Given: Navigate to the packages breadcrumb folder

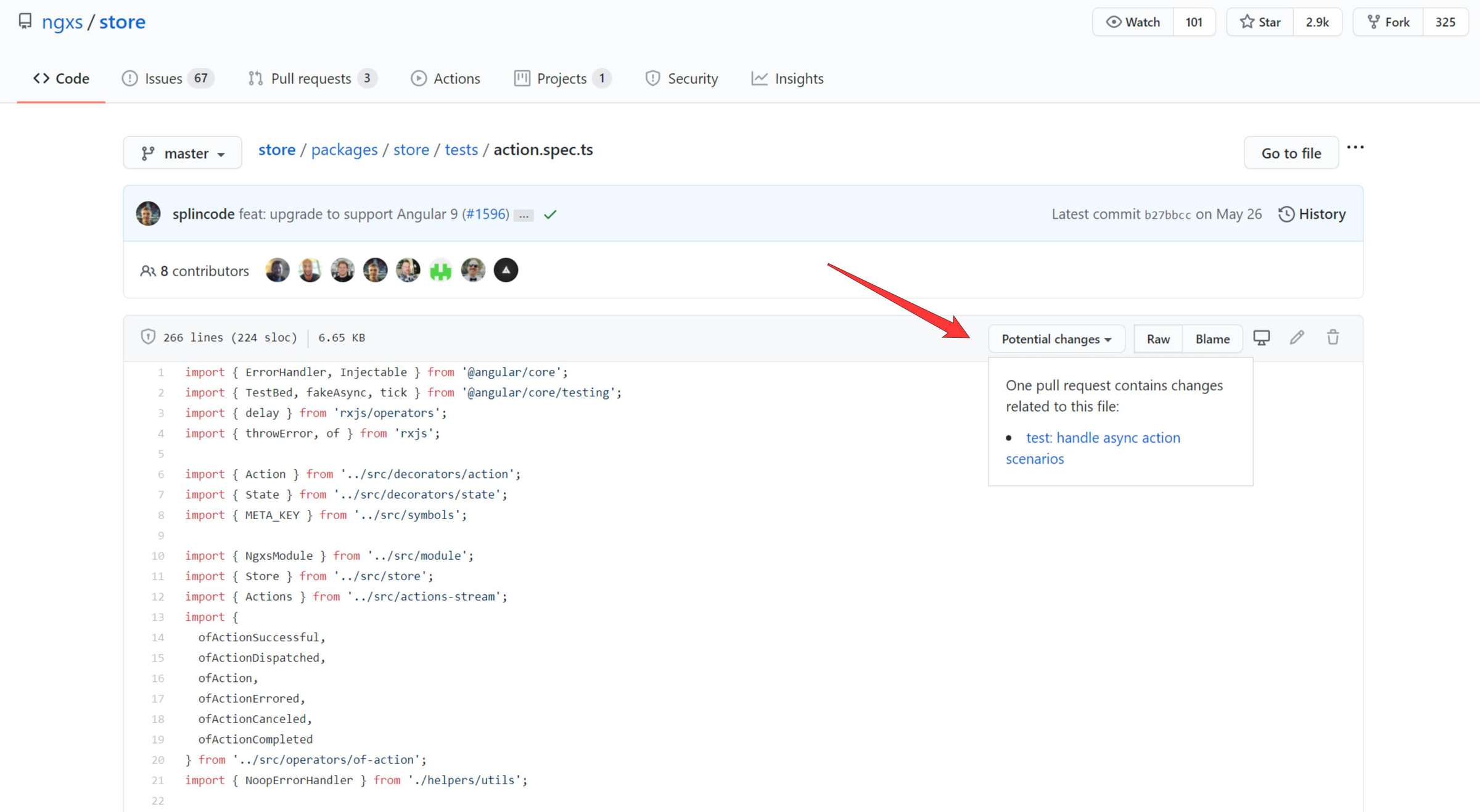Looking at the screenshot, I should tap(344, 150).
